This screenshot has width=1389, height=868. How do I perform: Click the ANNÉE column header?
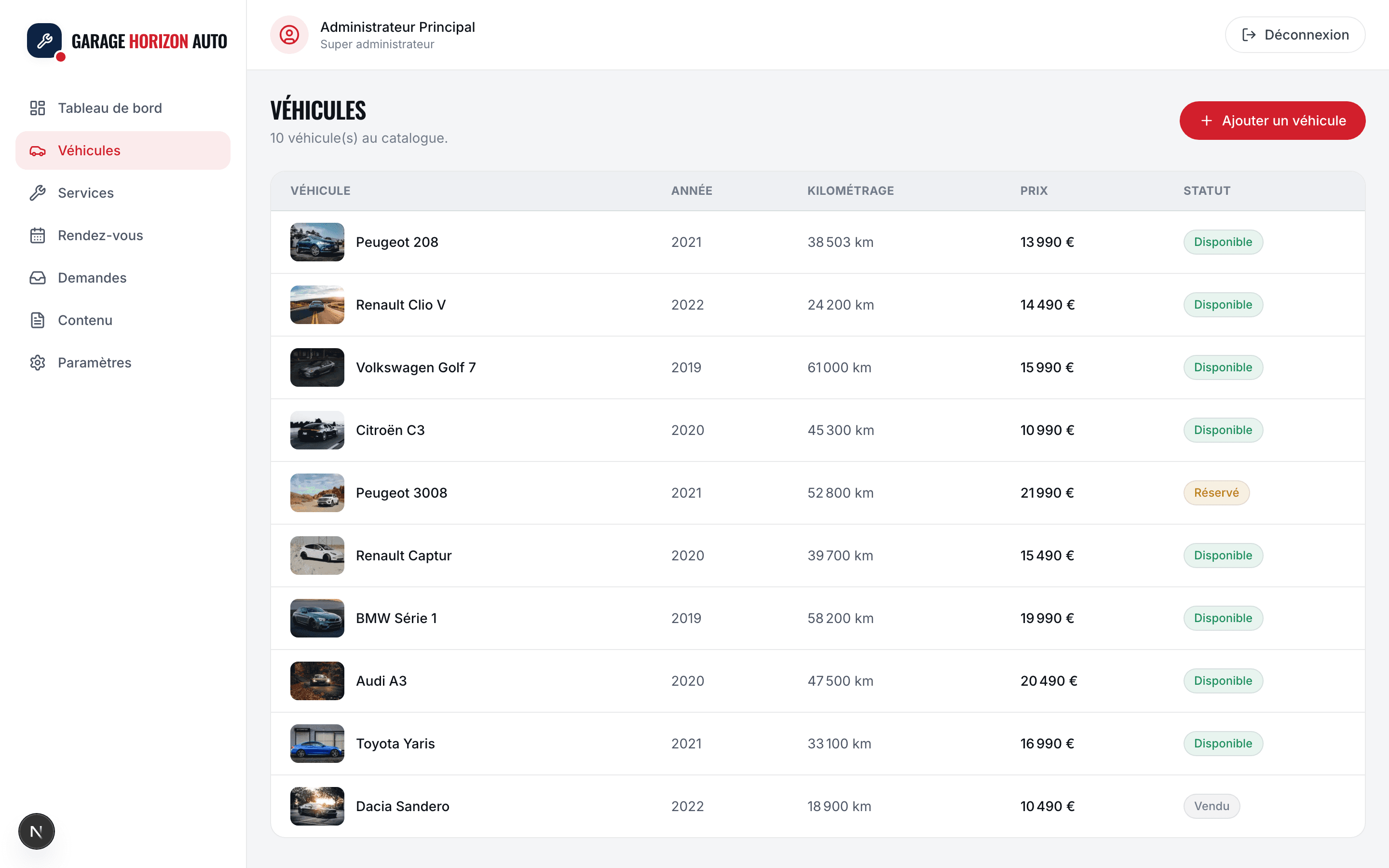coord(692,190)
